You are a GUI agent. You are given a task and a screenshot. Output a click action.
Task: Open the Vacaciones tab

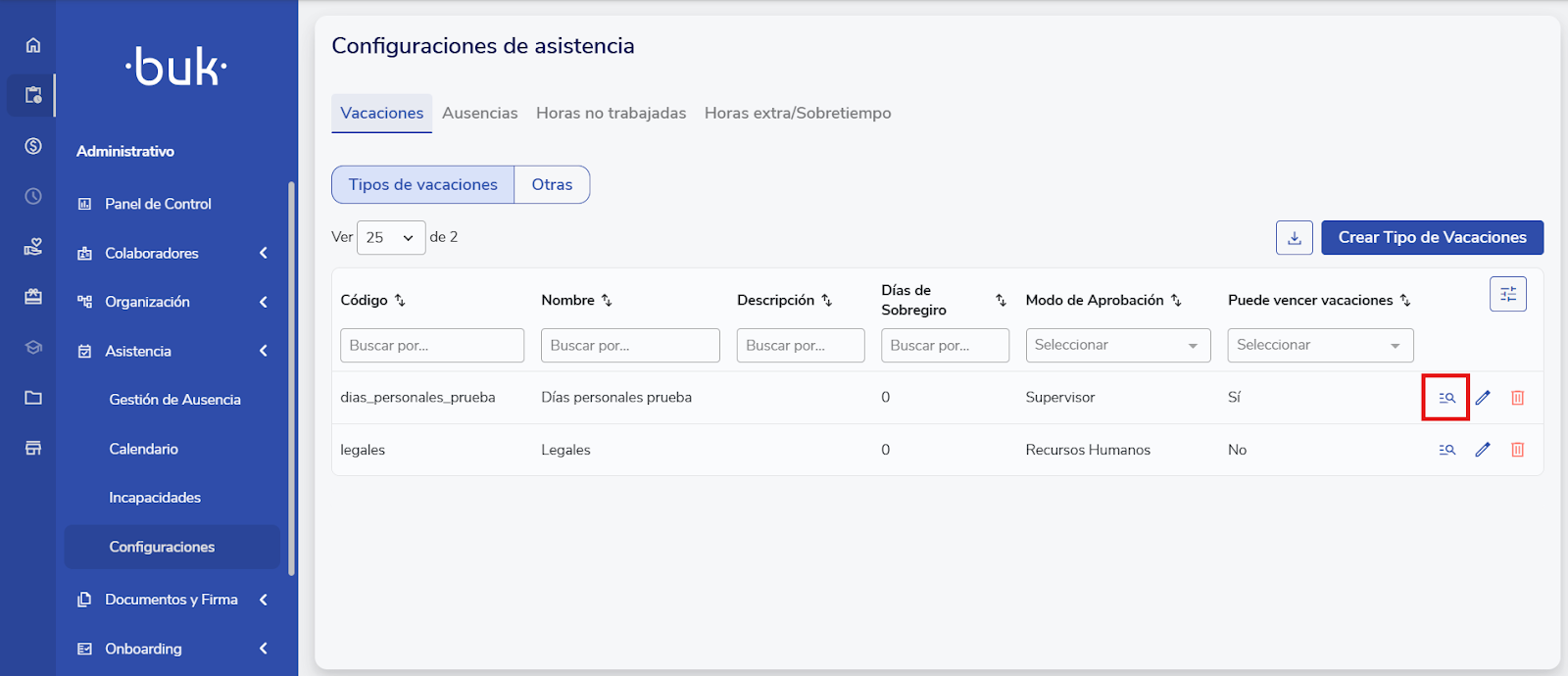click(x=381, y=113)
